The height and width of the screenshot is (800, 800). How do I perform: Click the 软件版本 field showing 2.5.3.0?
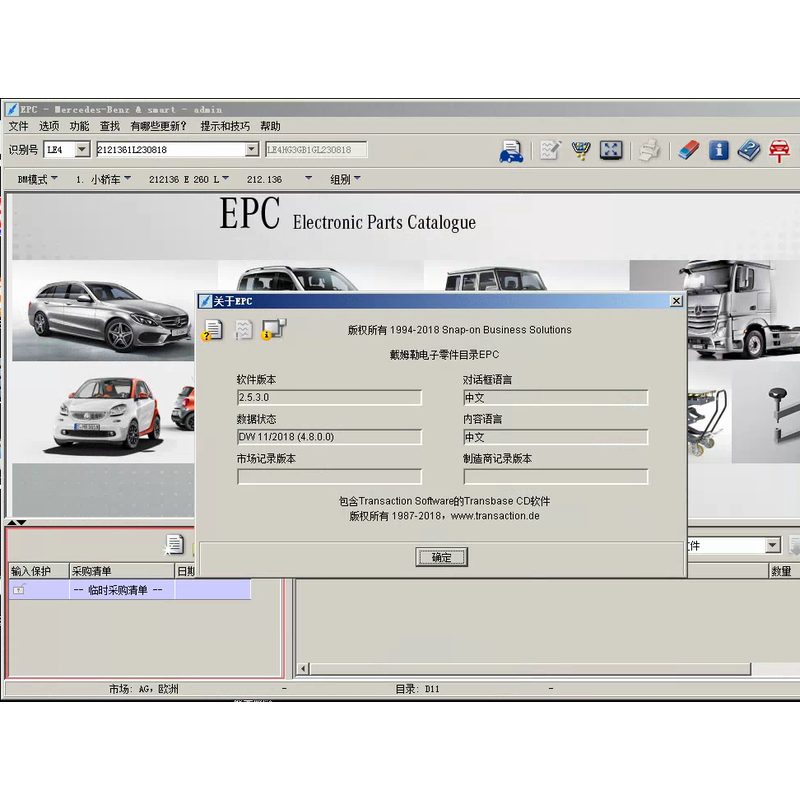[x=330, y=397]
